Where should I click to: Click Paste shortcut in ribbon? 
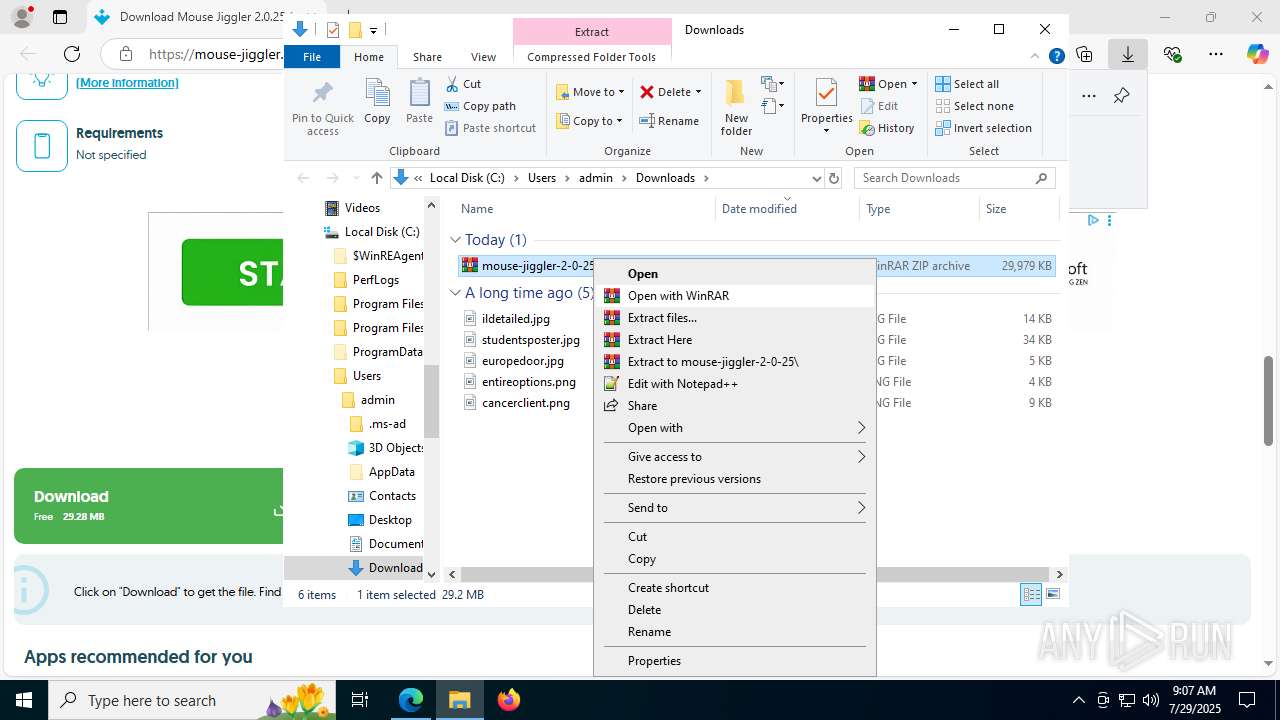(490, 128)
